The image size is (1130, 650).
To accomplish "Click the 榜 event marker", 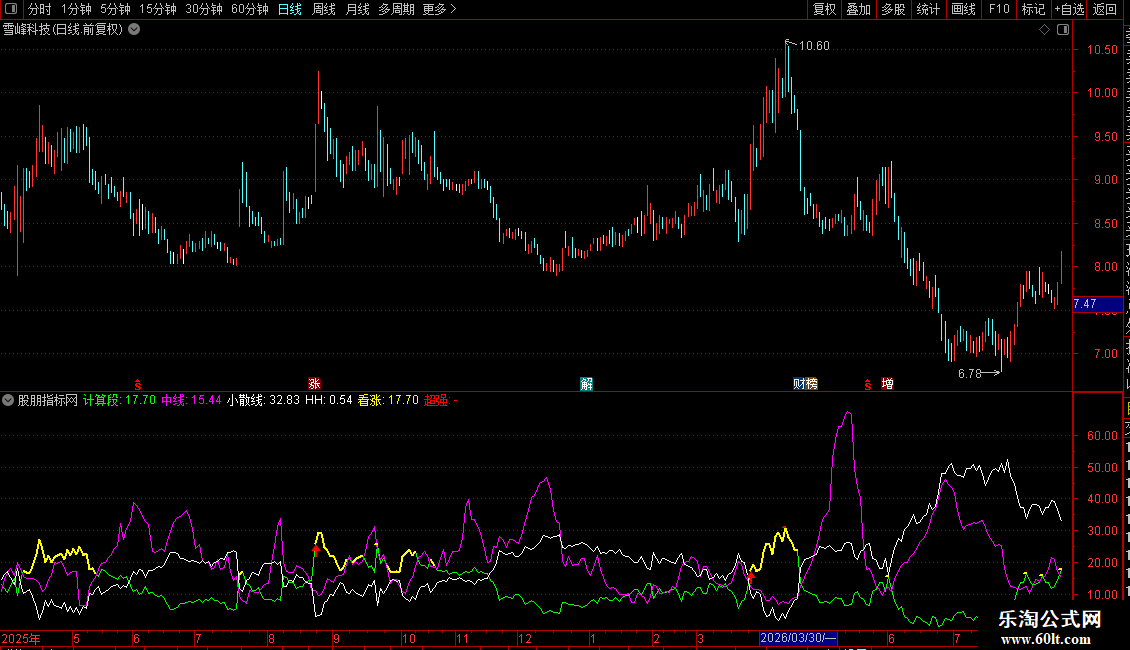I will [811, 384].
